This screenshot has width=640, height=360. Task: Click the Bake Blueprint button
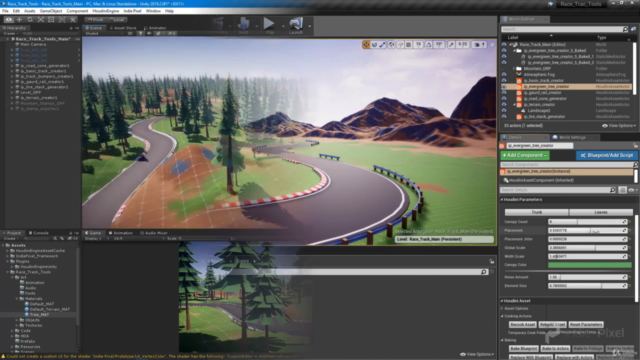[x=524, y=349]
